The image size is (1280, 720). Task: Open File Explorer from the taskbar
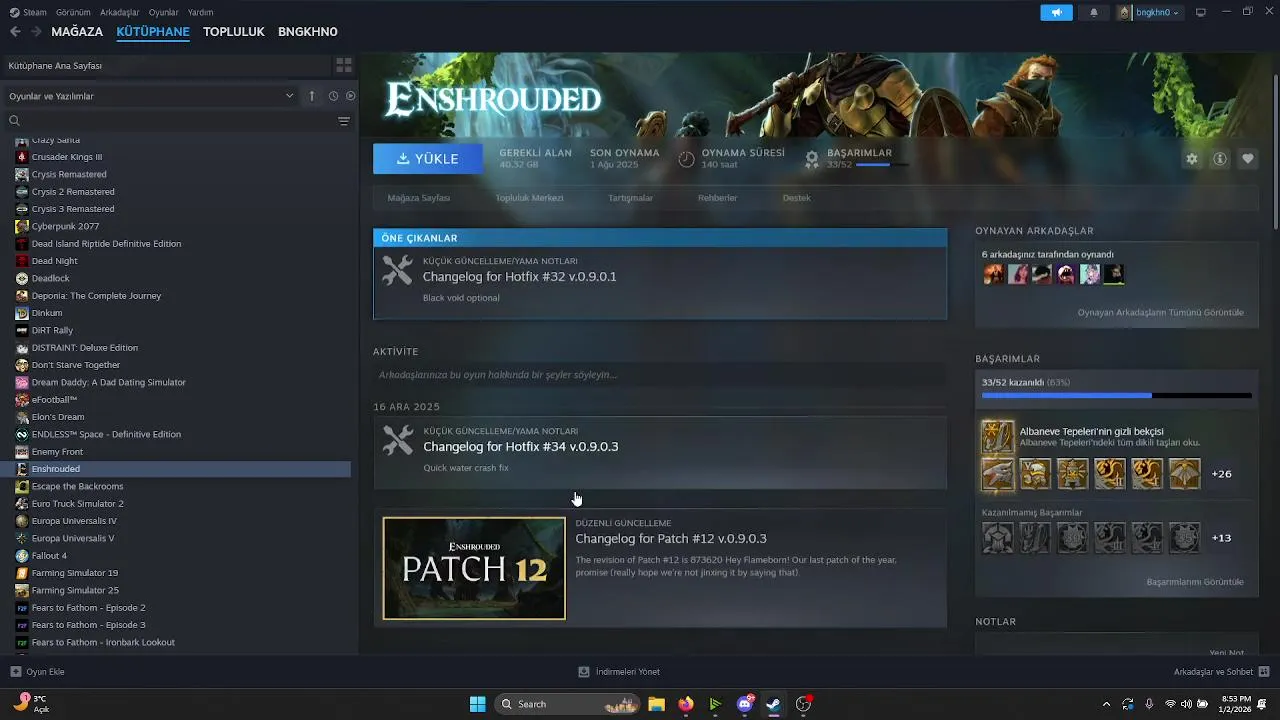[656, 704]
